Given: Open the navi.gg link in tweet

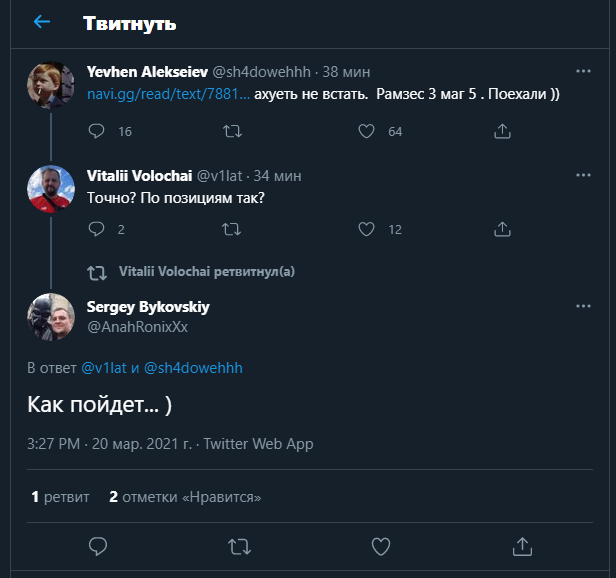Looking at the screenshot, I should (166, 95).
